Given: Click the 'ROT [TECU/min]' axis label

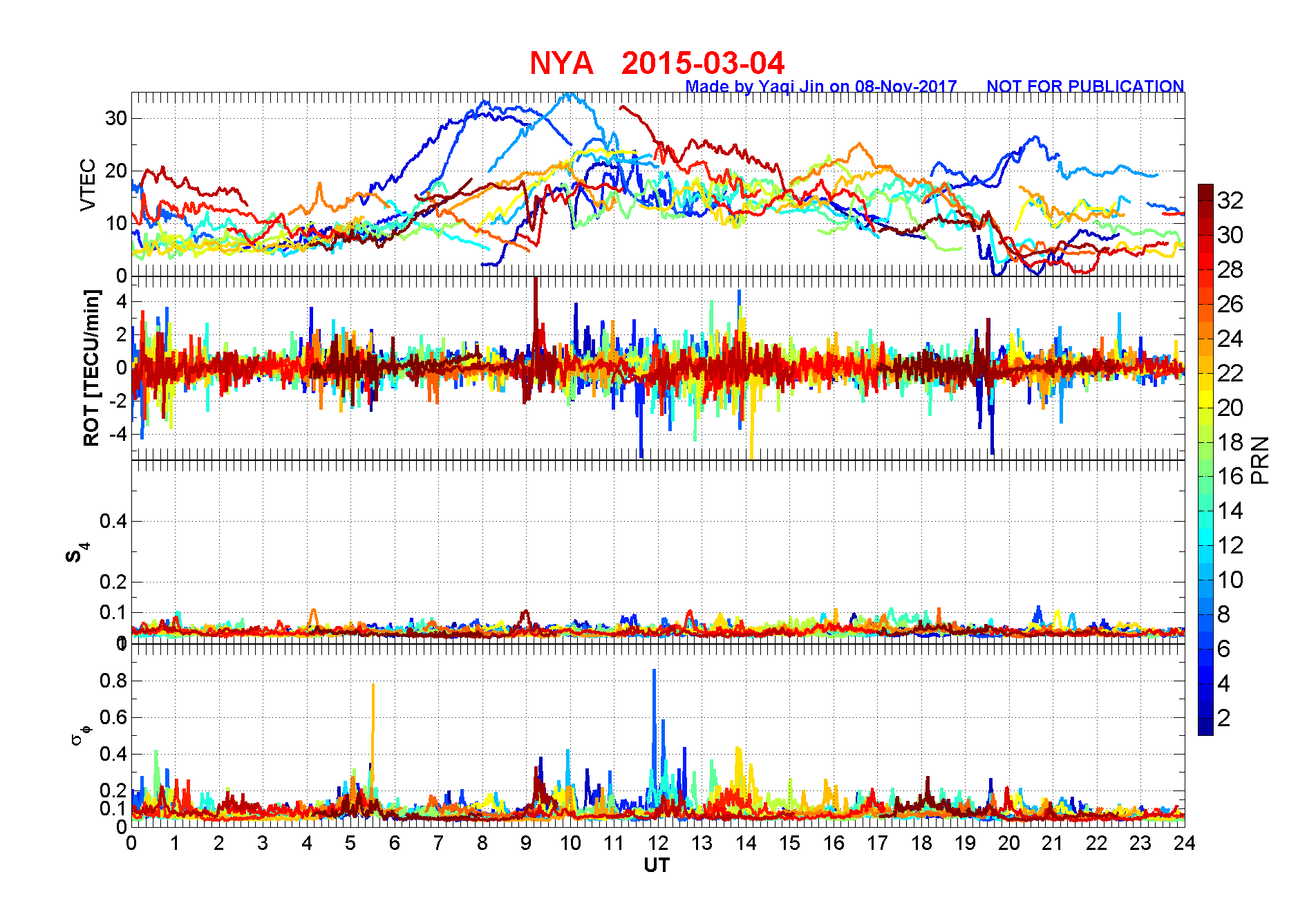Looking at the screenshot, I should pos(92,368).
